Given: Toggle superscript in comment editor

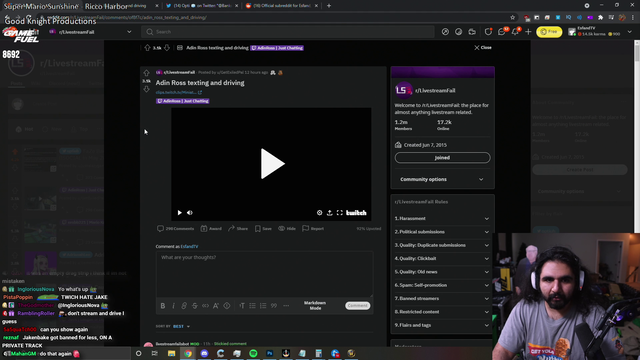Looking at the screenshot, I should tap(216, 306).
